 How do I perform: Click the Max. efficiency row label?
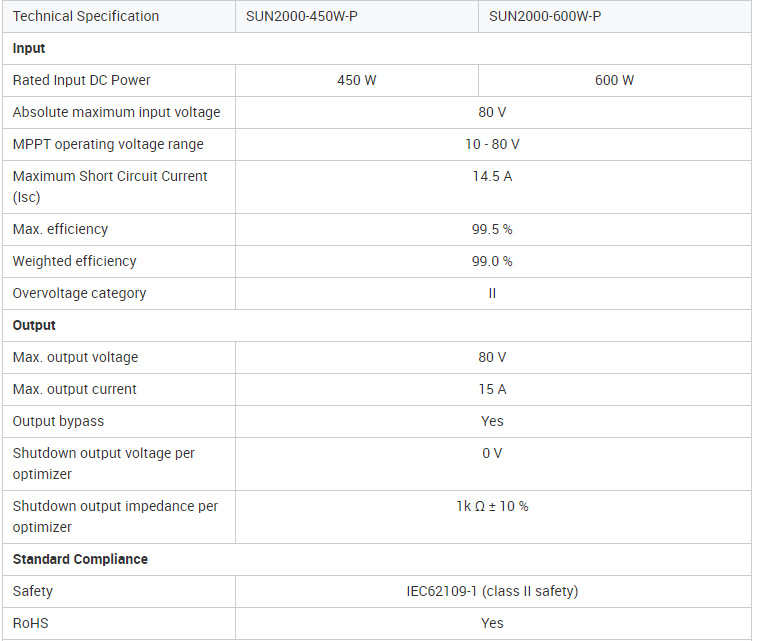point(60,229)
